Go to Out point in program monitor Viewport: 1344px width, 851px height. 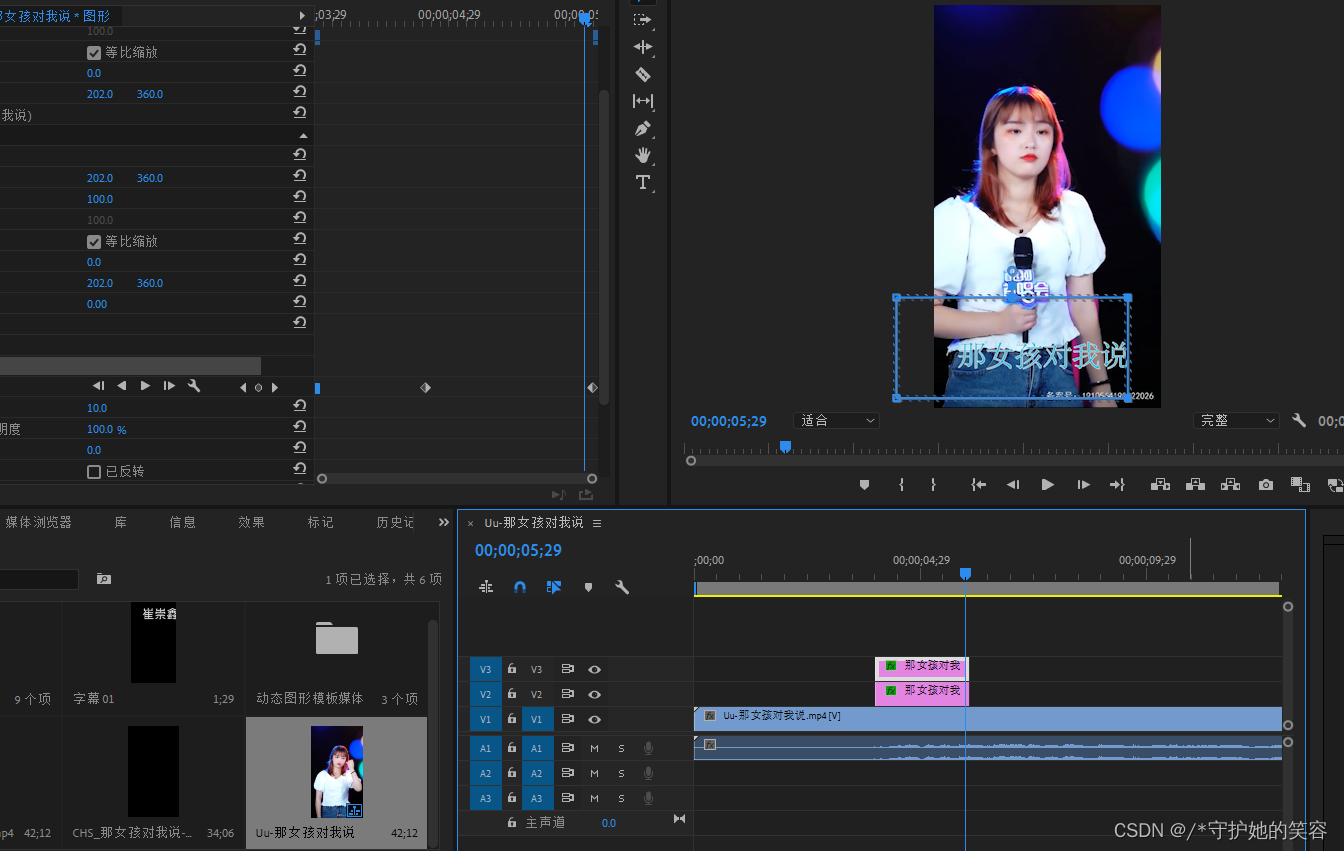pyautogui.click(x=1117, y=484)
